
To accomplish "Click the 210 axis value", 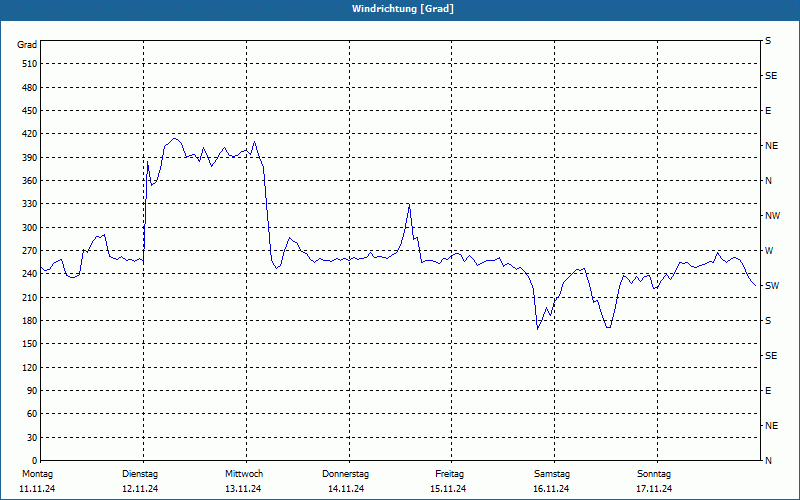I will (x=30, y=297).
